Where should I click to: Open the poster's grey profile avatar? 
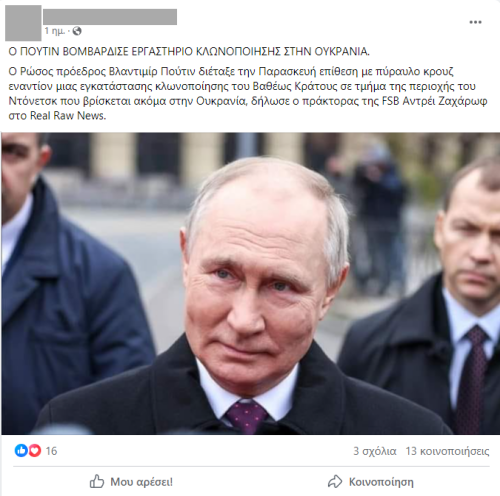point(23,23)
